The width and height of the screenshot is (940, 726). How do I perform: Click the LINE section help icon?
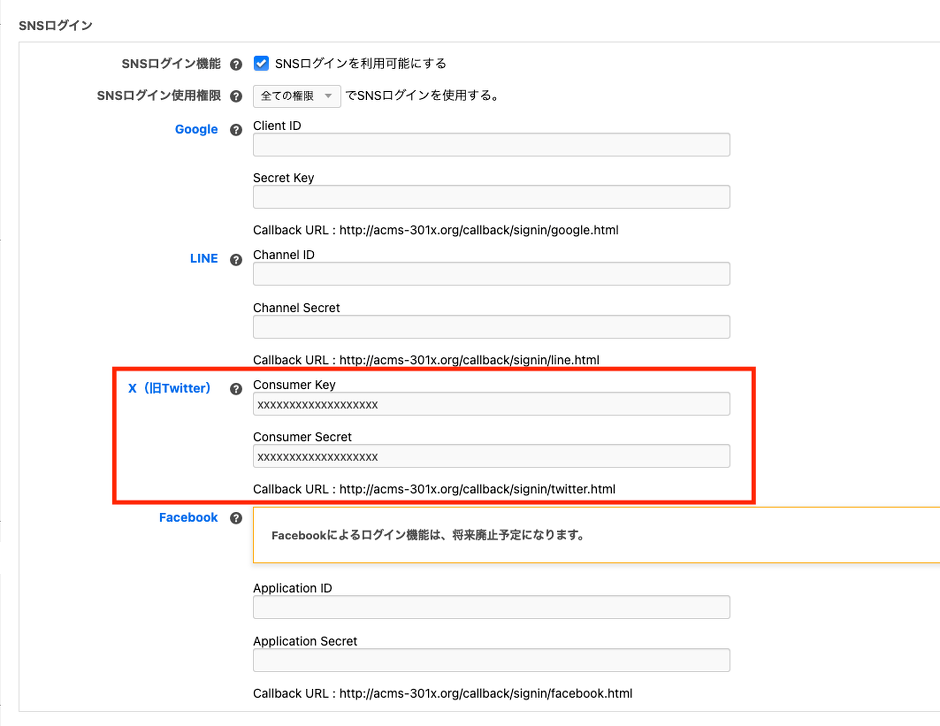236,258
